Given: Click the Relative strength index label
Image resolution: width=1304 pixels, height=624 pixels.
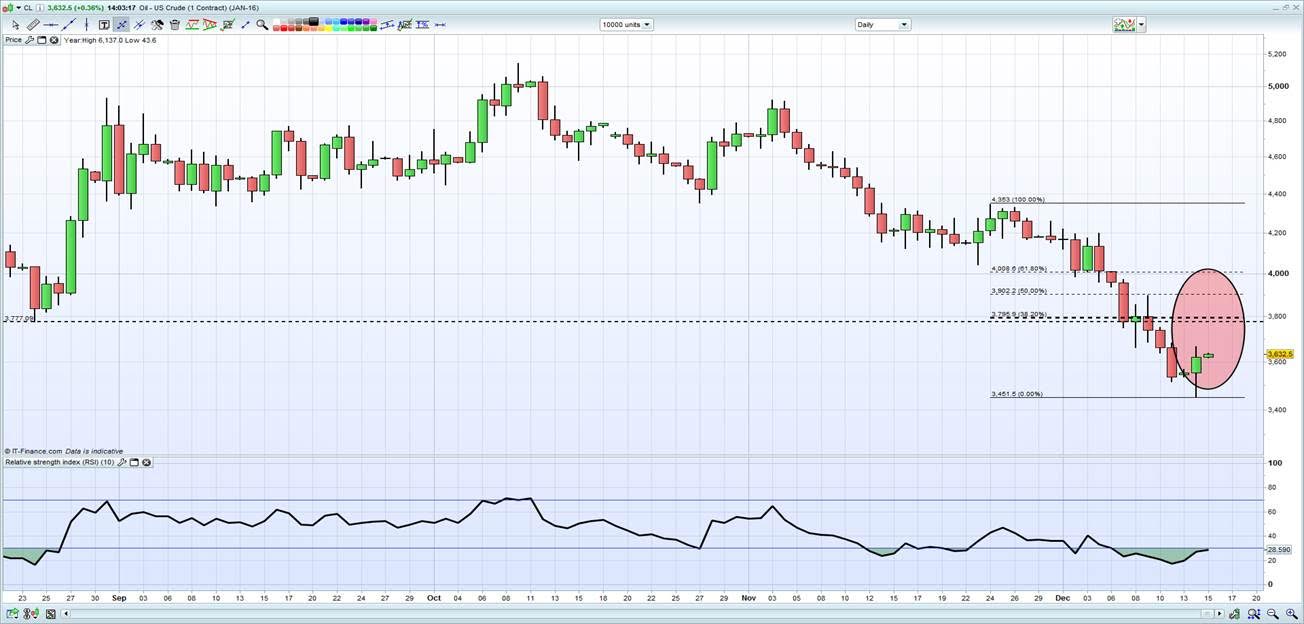Looking at the screenshot, I should point(58,462).
